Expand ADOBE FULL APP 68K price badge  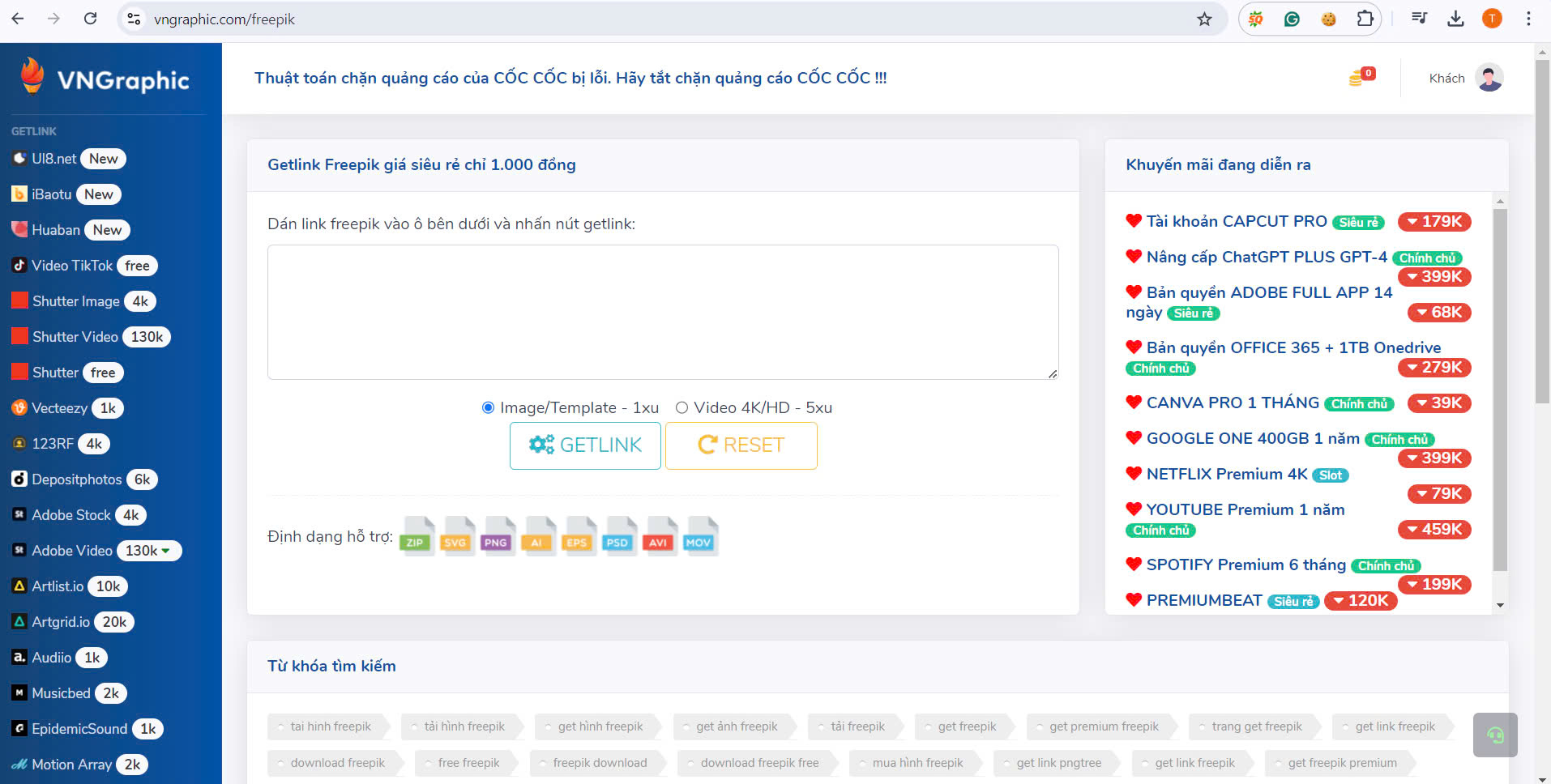click(x=1439, y=313)
